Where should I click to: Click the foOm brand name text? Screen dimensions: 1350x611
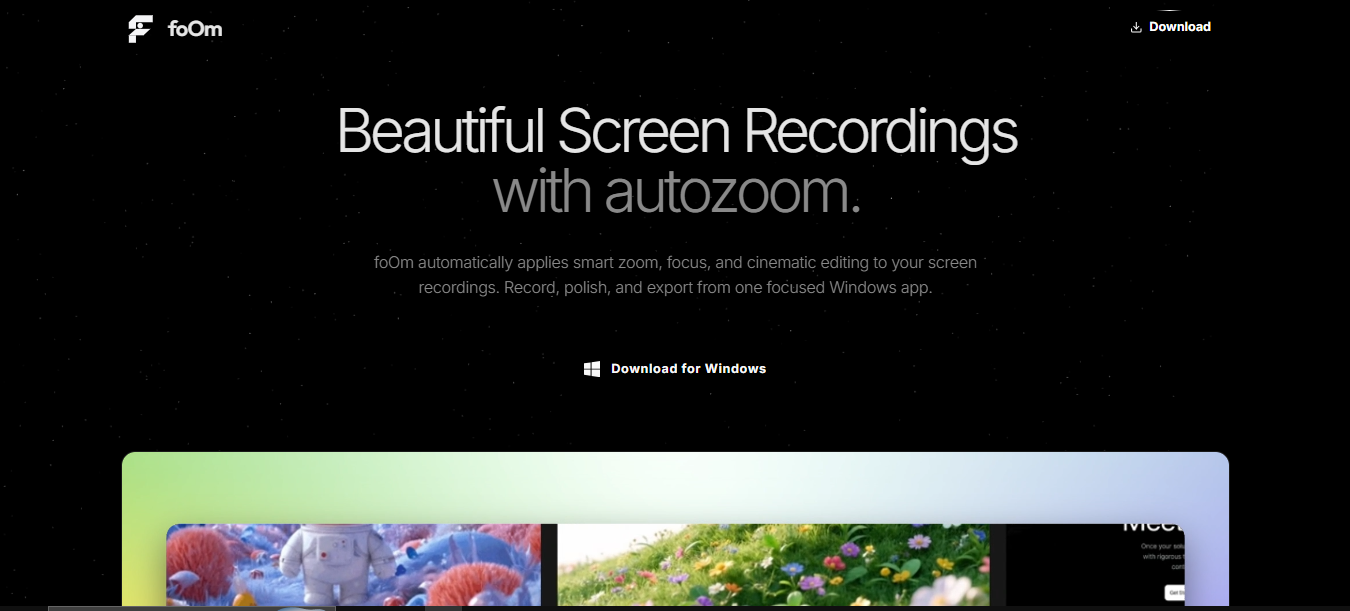pos(195,29)
